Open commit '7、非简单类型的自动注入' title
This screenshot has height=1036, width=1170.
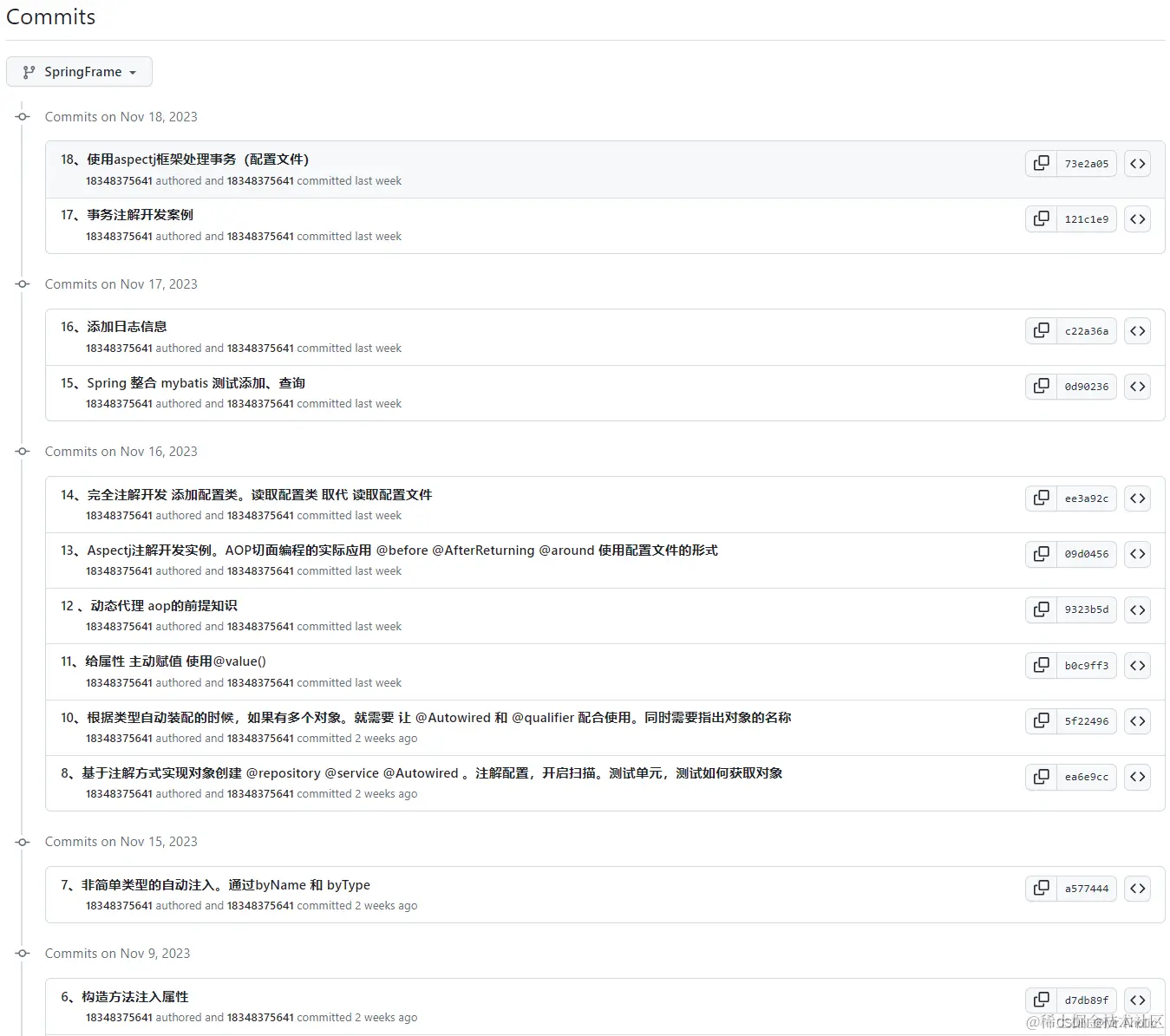215,884
